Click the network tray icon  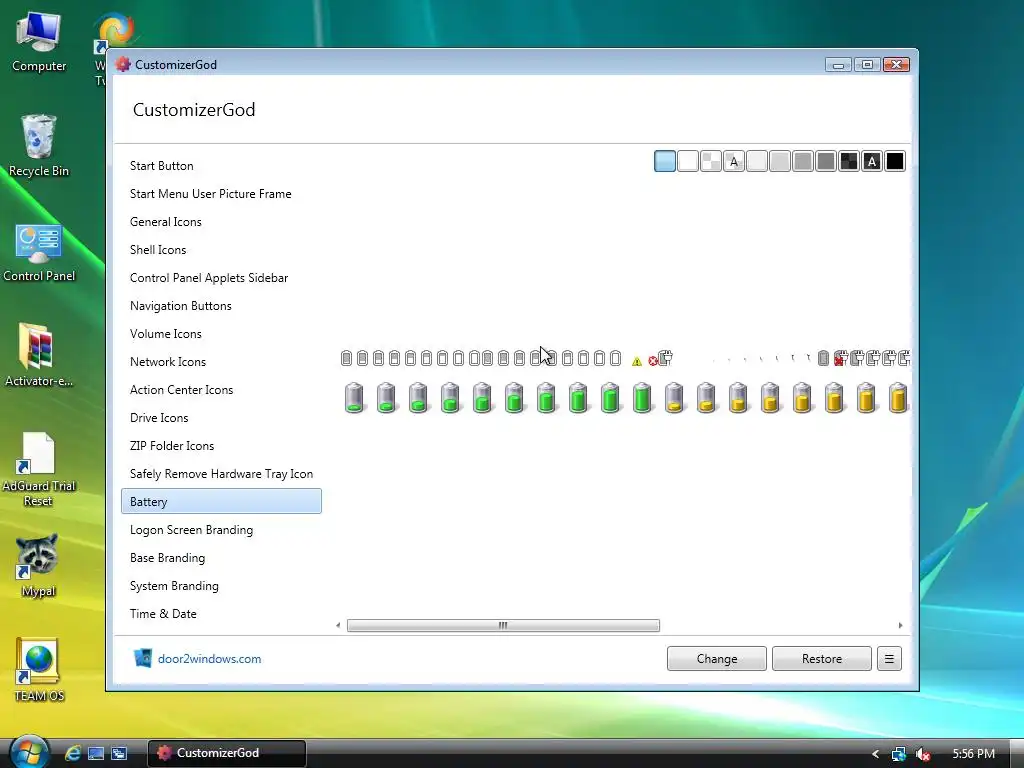(x=899, y=754)
